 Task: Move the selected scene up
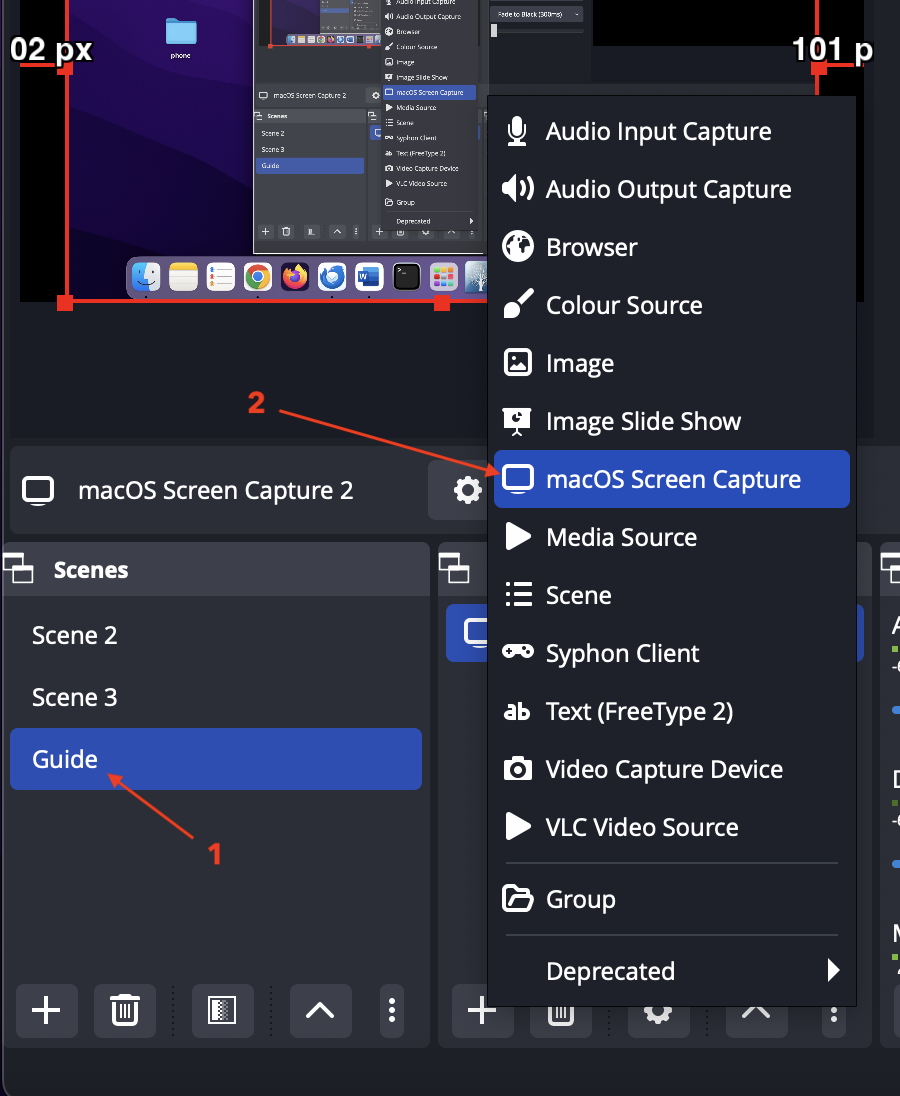(x=320, y=1011)
